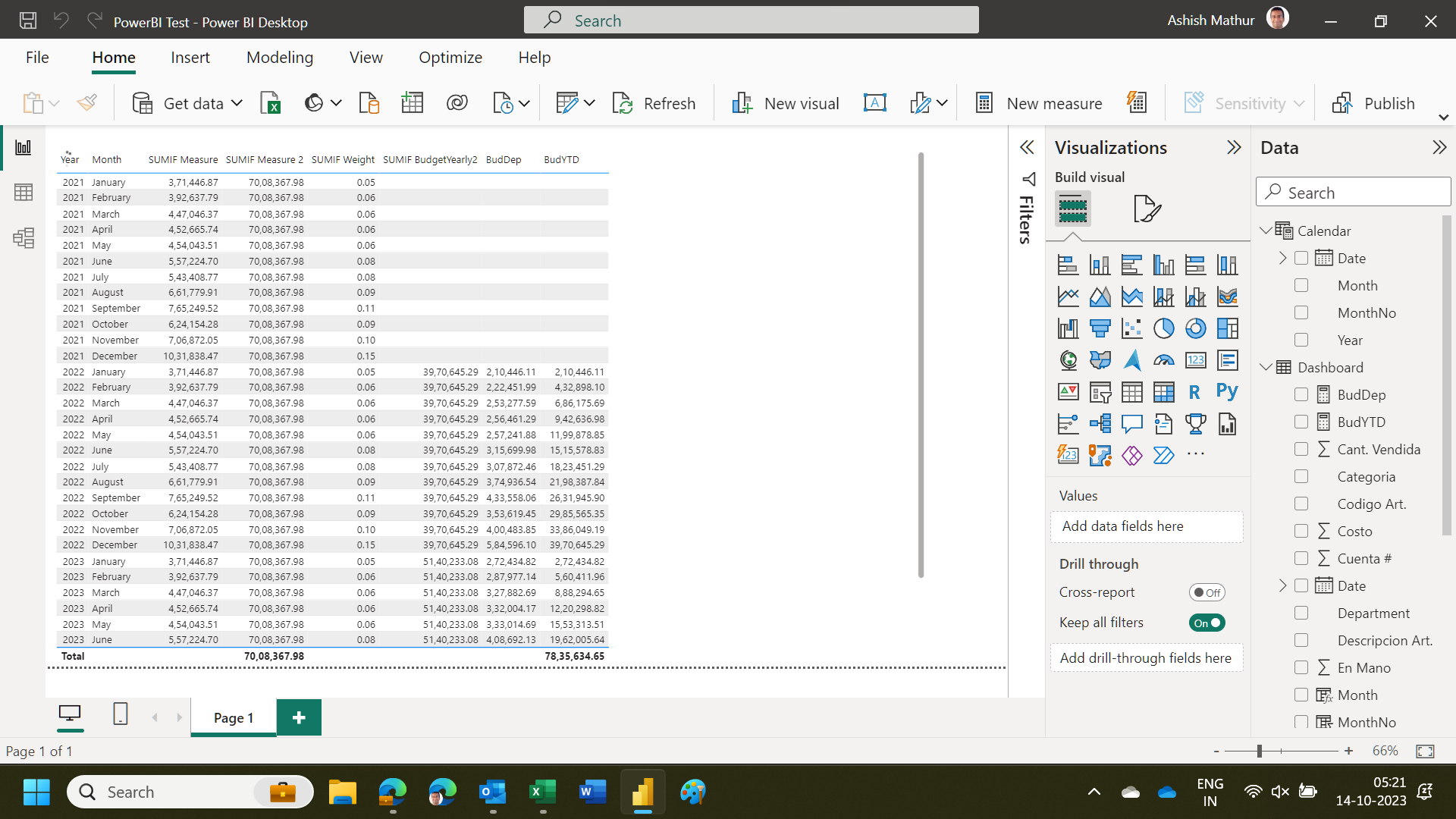
Task: Collapse the Visualizations pane with double chevron
Action: [x=1234, y=147]
